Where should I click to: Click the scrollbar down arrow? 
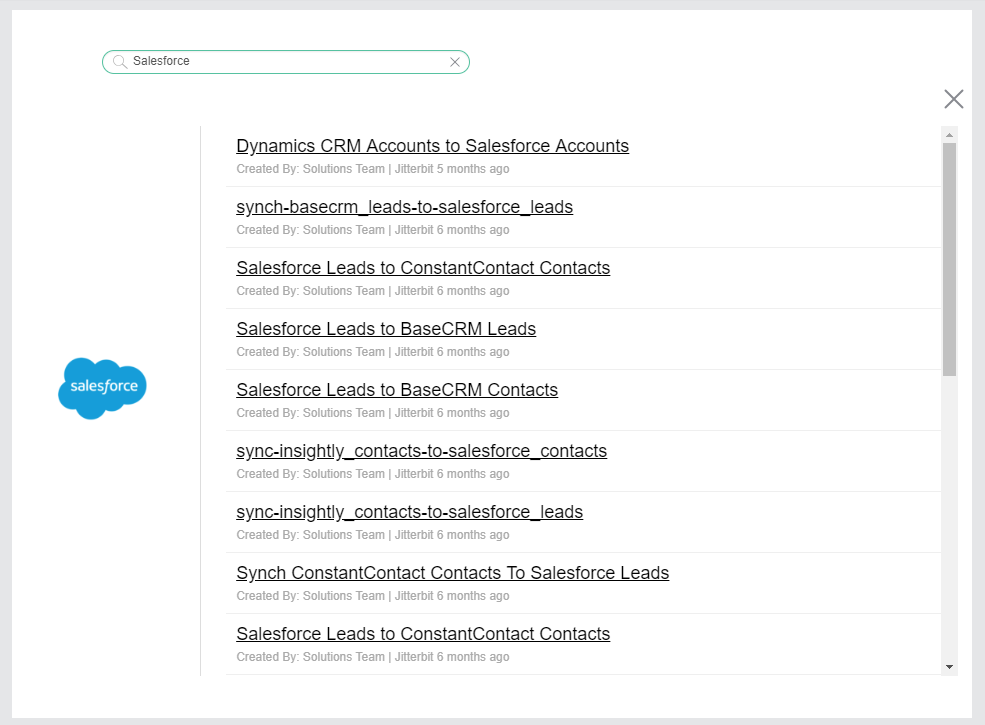(x=949, y=666)
